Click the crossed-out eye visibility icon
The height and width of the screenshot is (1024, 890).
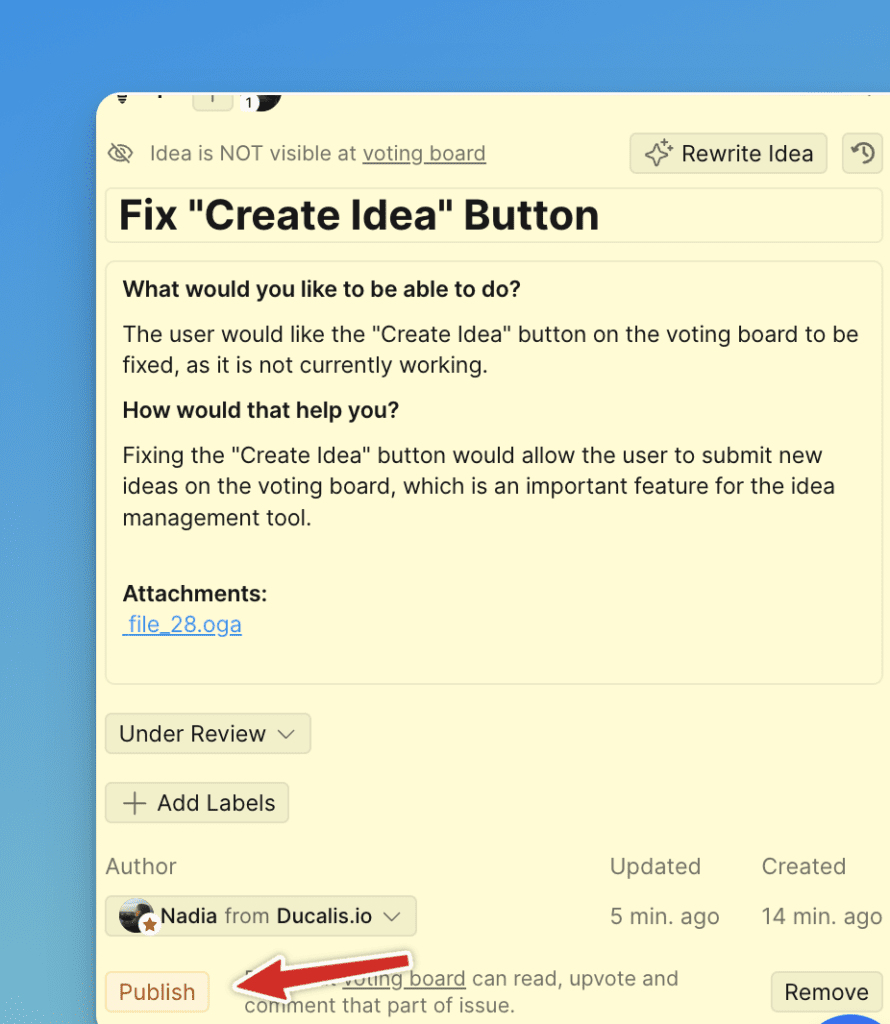[x=120, y=153]
